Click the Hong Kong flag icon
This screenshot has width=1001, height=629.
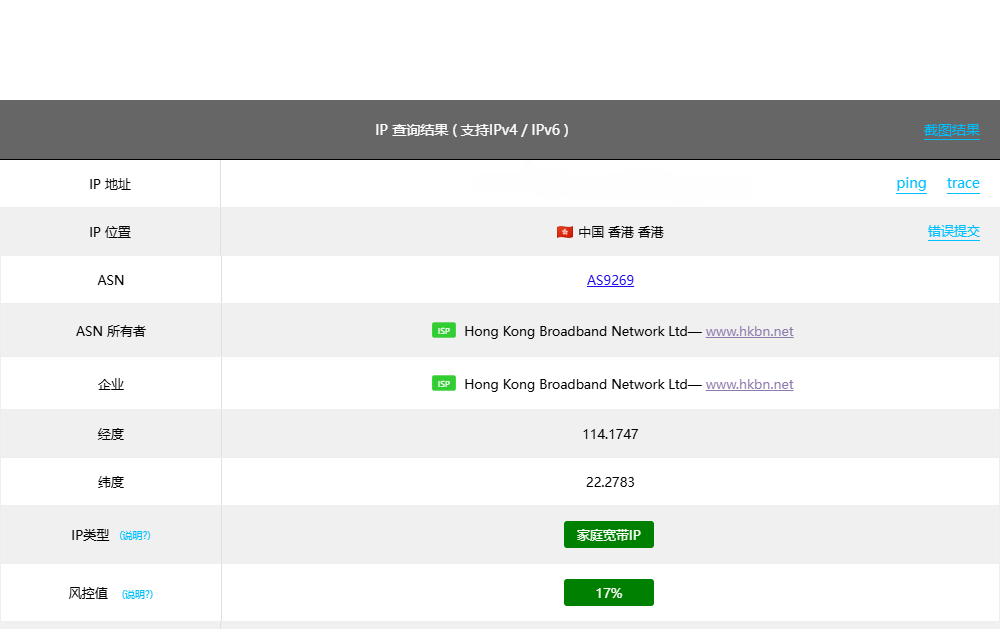click(565, 232)
